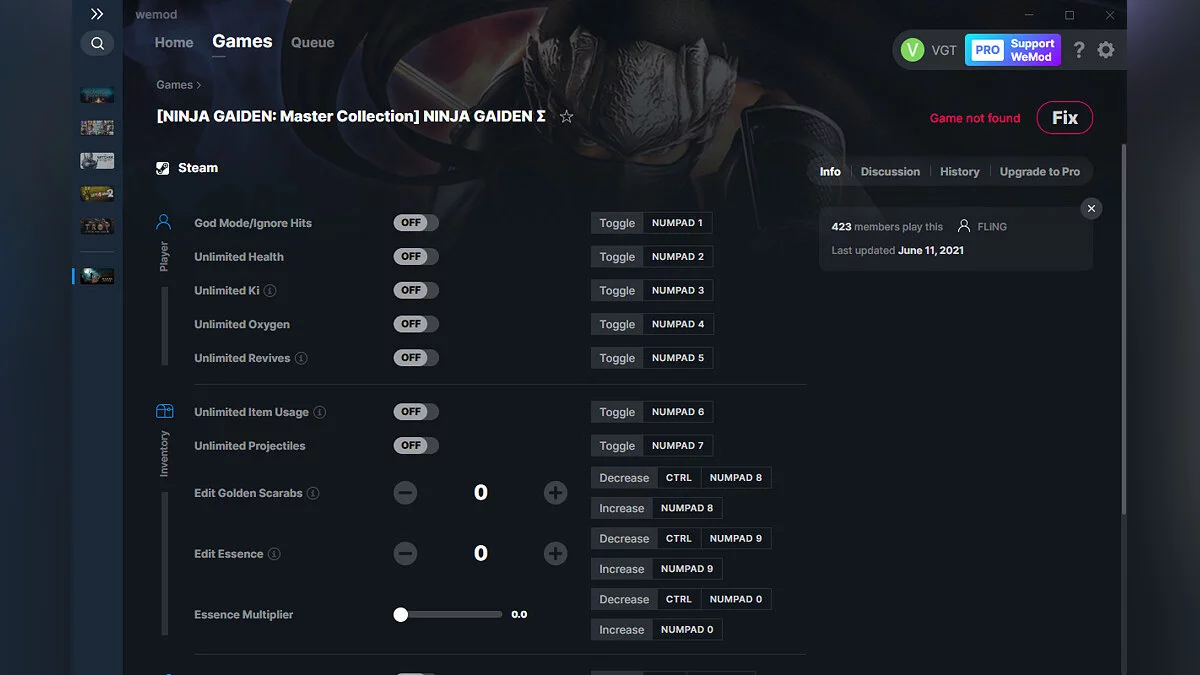Enable Unlimited Ki switch

coord(416,290)
